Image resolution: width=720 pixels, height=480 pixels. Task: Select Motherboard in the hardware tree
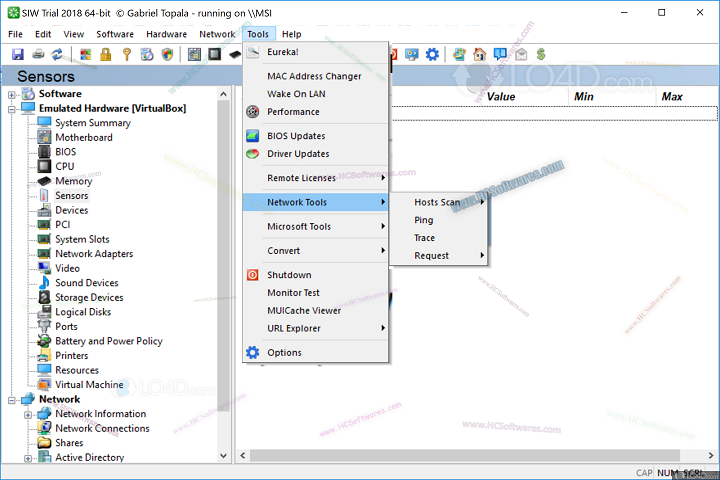[x=83, y=138]
